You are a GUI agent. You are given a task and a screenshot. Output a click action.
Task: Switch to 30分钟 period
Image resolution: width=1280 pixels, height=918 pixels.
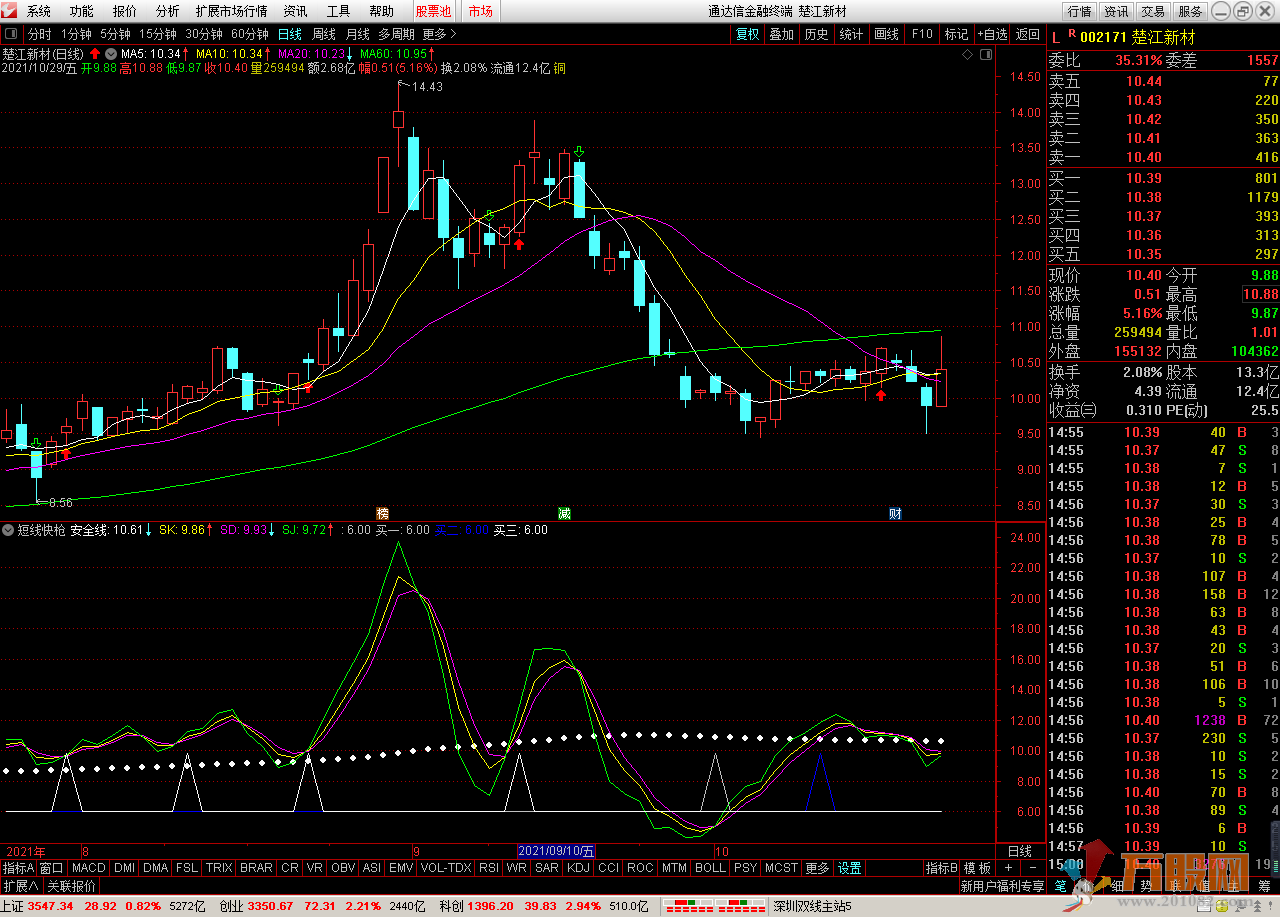203,34
